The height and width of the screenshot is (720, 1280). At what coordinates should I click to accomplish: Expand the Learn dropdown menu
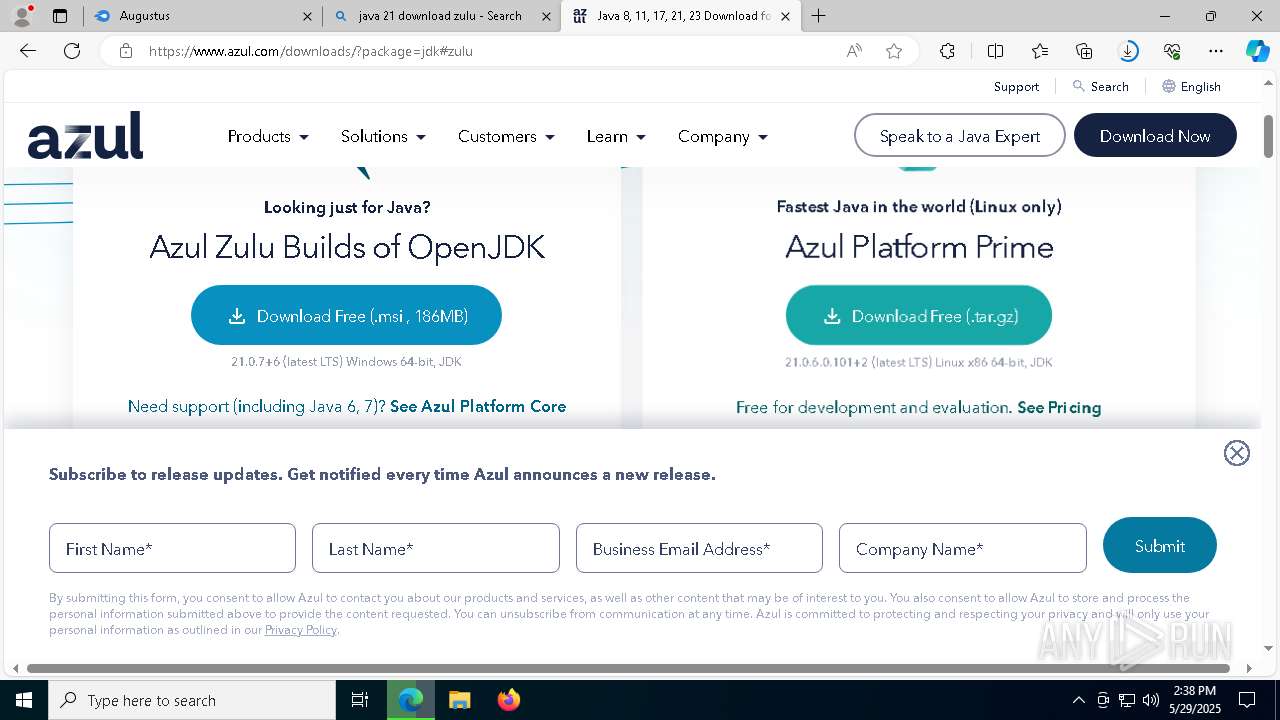pyautogui.click(x=616, y=136)
